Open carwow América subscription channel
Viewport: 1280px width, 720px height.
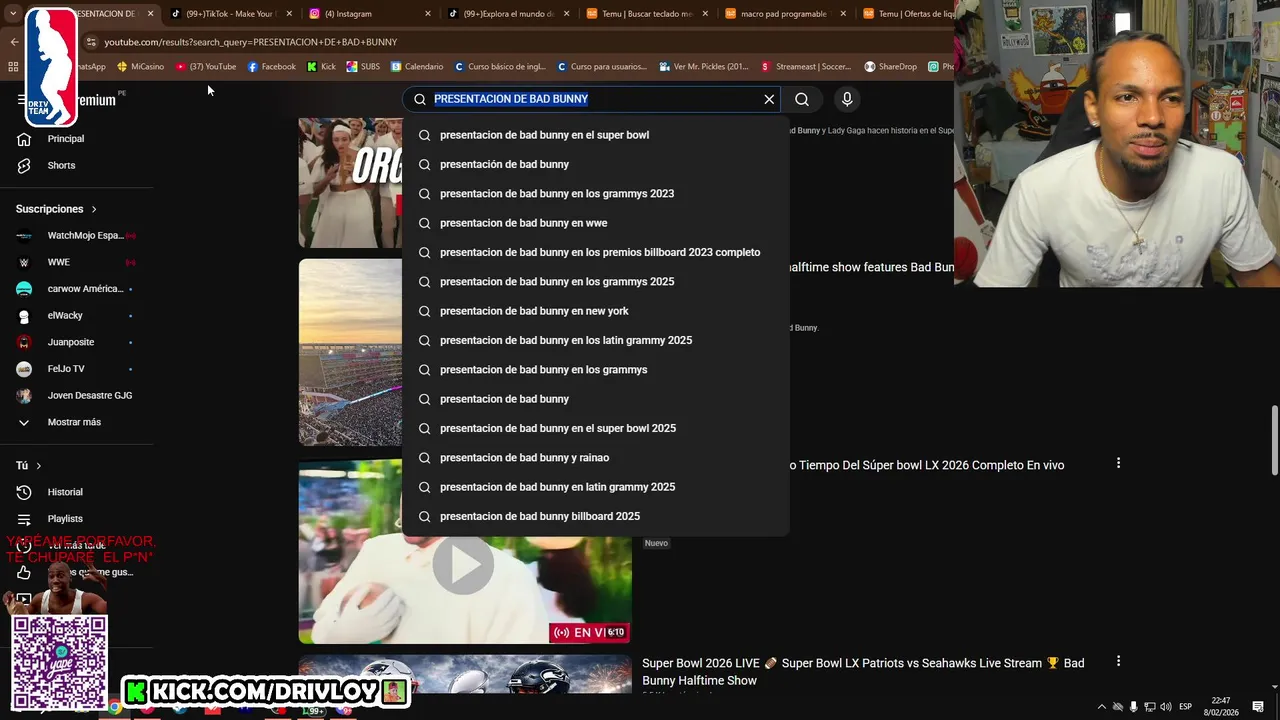[76, 289]
